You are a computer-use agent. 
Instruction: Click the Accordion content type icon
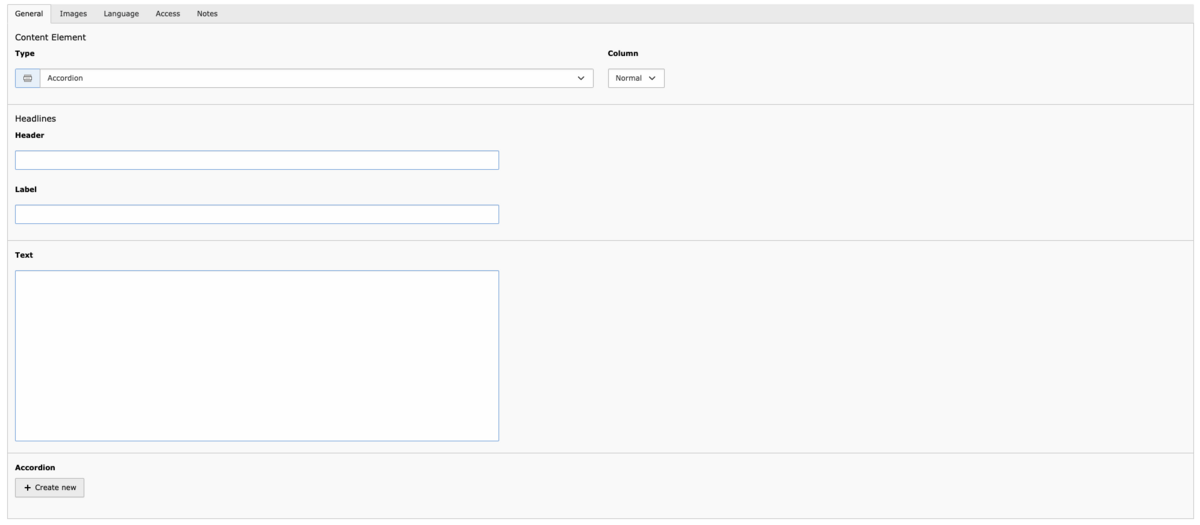tap(27, 78)
